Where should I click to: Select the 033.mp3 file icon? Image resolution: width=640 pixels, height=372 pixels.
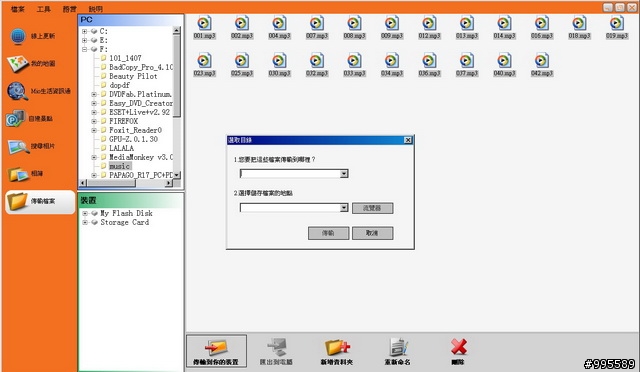point(355,61)
